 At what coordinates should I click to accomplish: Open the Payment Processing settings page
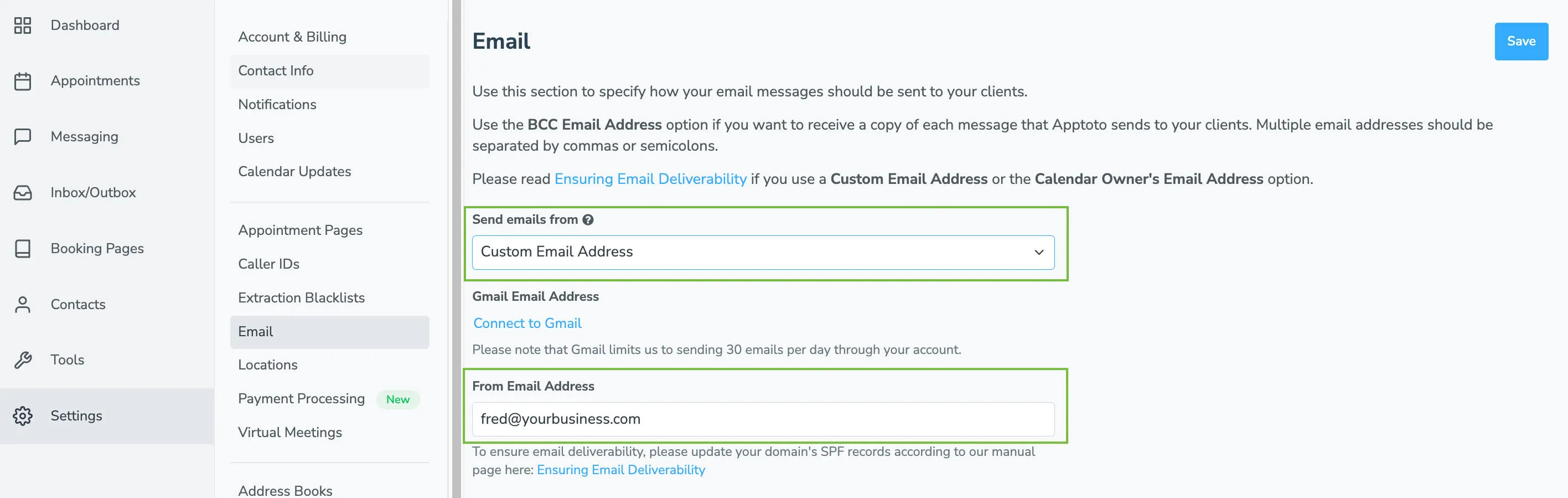[x=301, y=399]
